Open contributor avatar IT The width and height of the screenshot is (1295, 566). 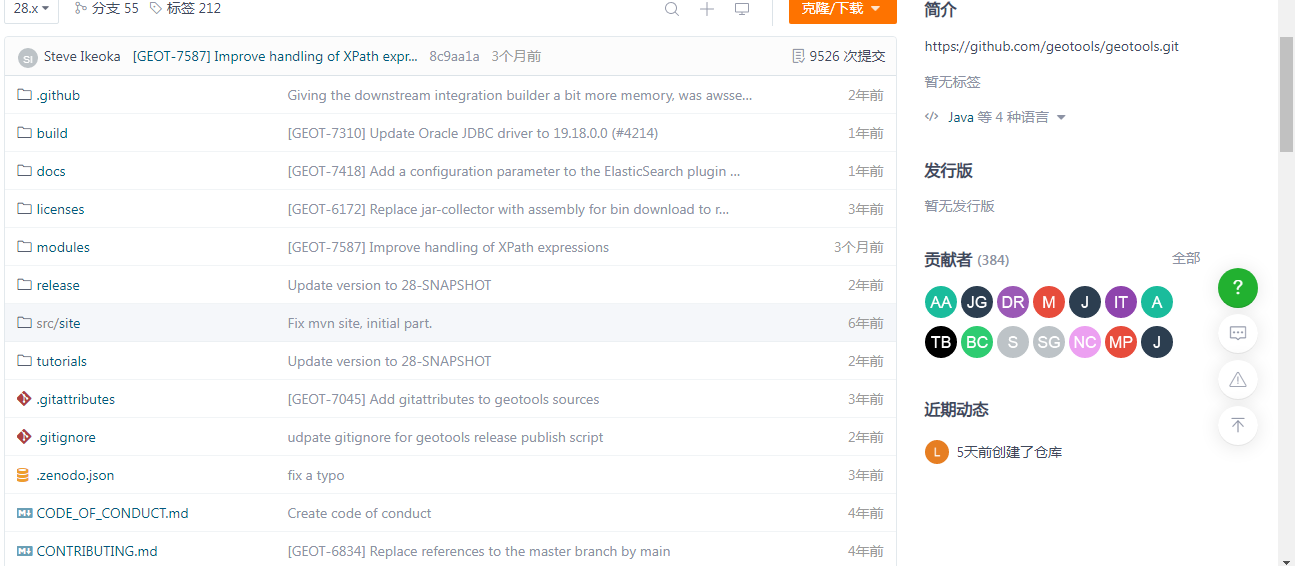(x=1121, y=302)
